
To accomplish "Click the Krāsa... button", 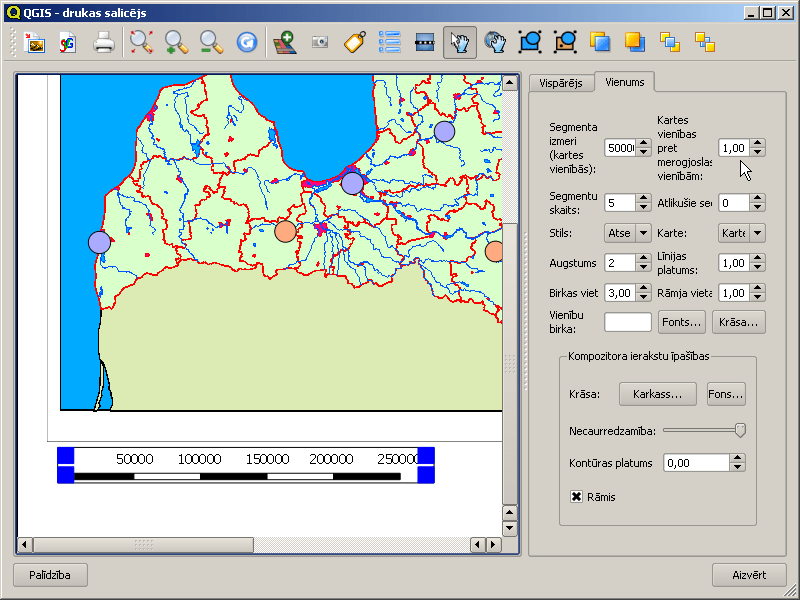I will point(738,322).
